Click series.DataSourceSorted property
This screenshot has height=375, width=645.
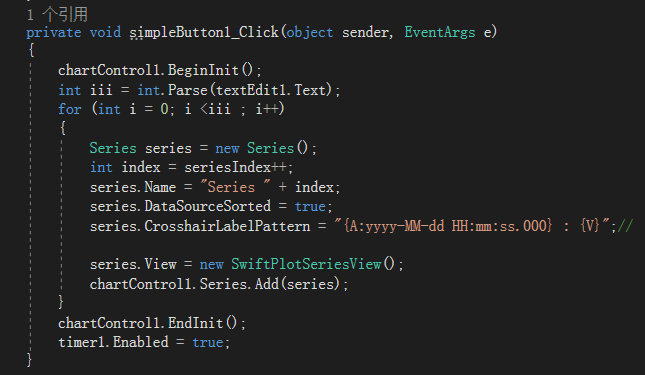[x=180, y=206]
